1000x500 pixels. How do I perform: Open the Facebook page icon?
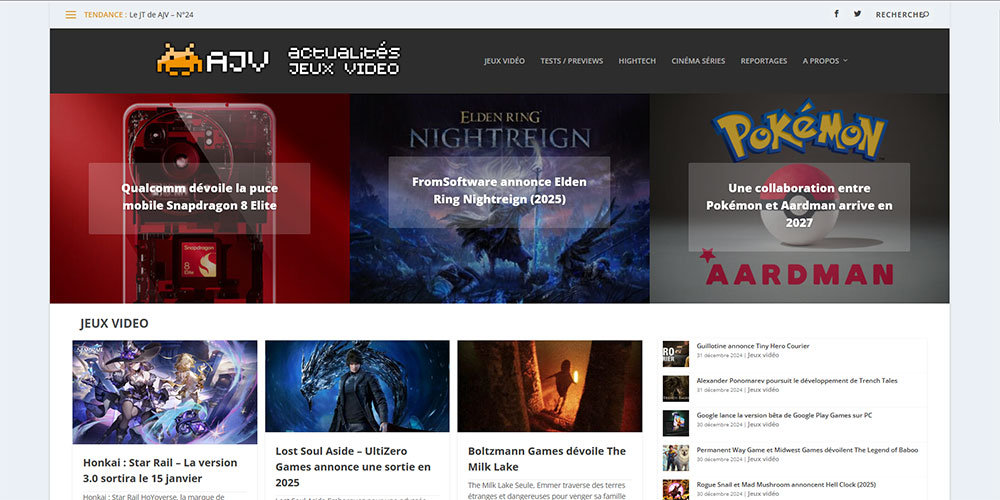click(836, 14)
